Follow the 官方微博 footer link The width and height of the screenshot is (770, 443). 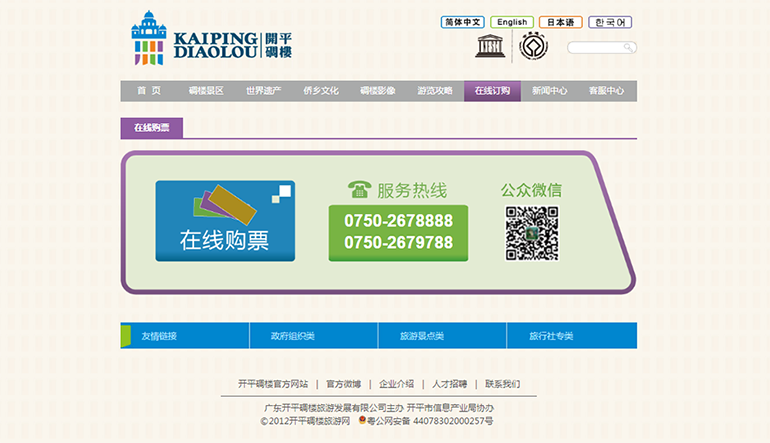pos(343,384)
